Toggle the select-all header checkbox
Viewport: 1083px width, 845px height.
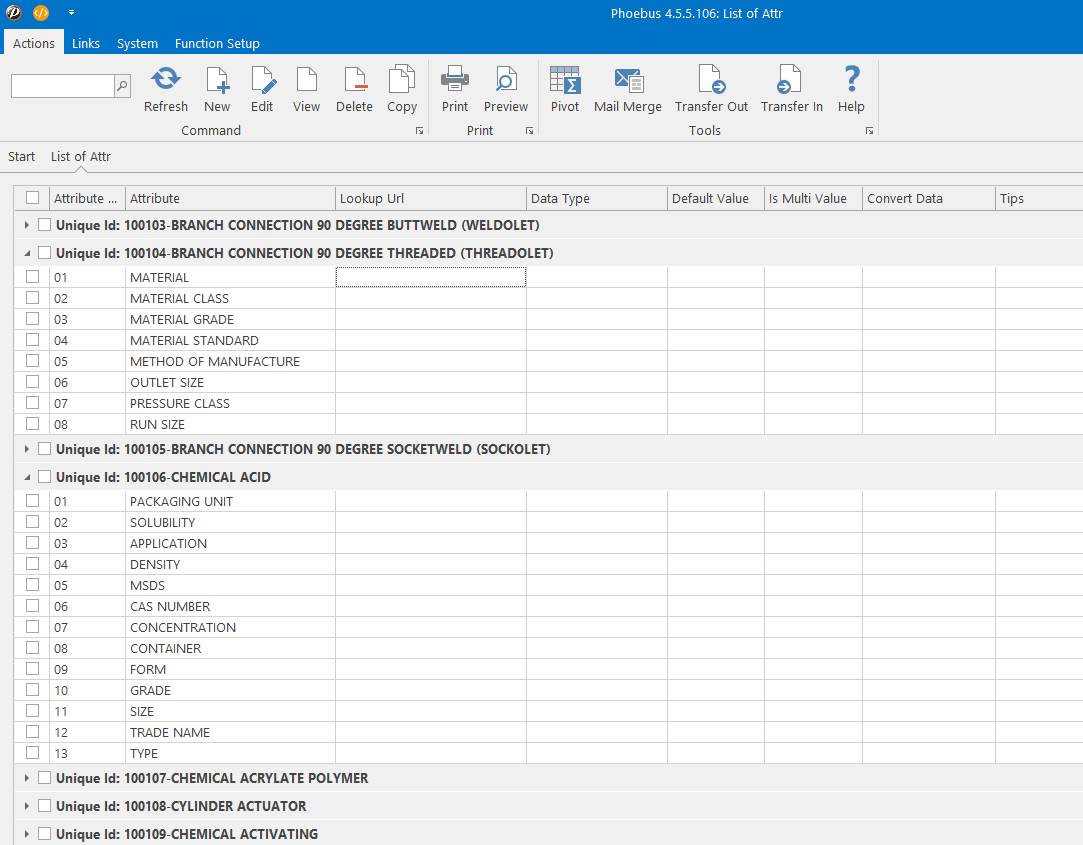pos(32,198)
